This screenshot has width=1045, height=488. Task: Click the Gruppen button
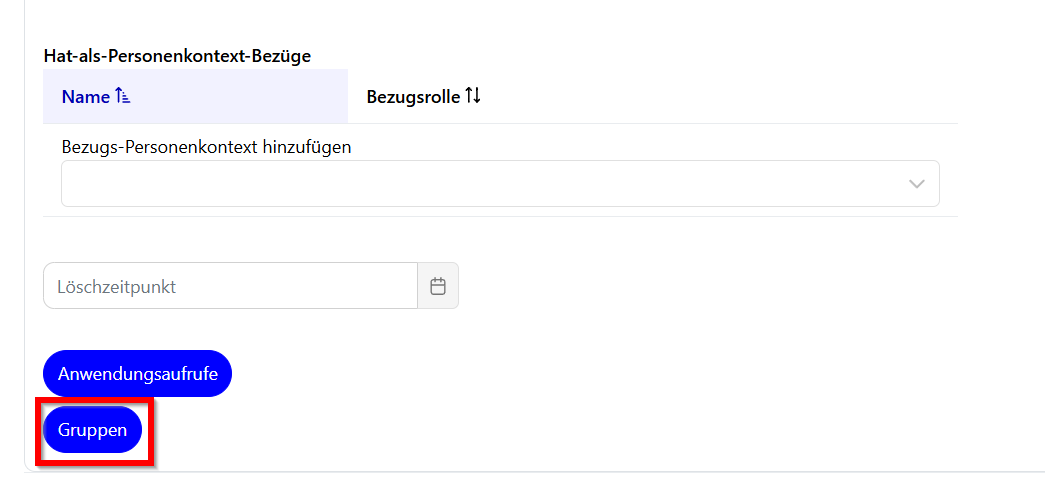tap(92, 430)
